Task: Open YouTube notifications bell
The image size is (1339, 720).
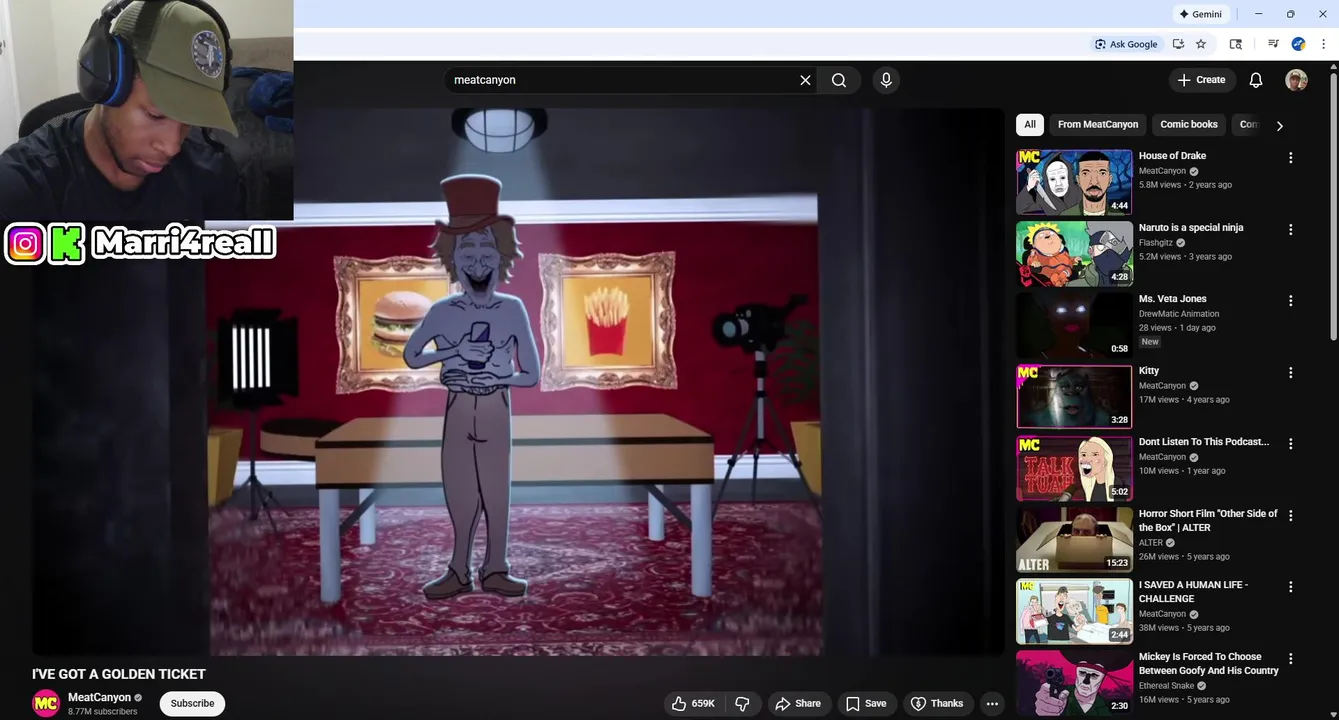Action: [x=1256, y=80]
